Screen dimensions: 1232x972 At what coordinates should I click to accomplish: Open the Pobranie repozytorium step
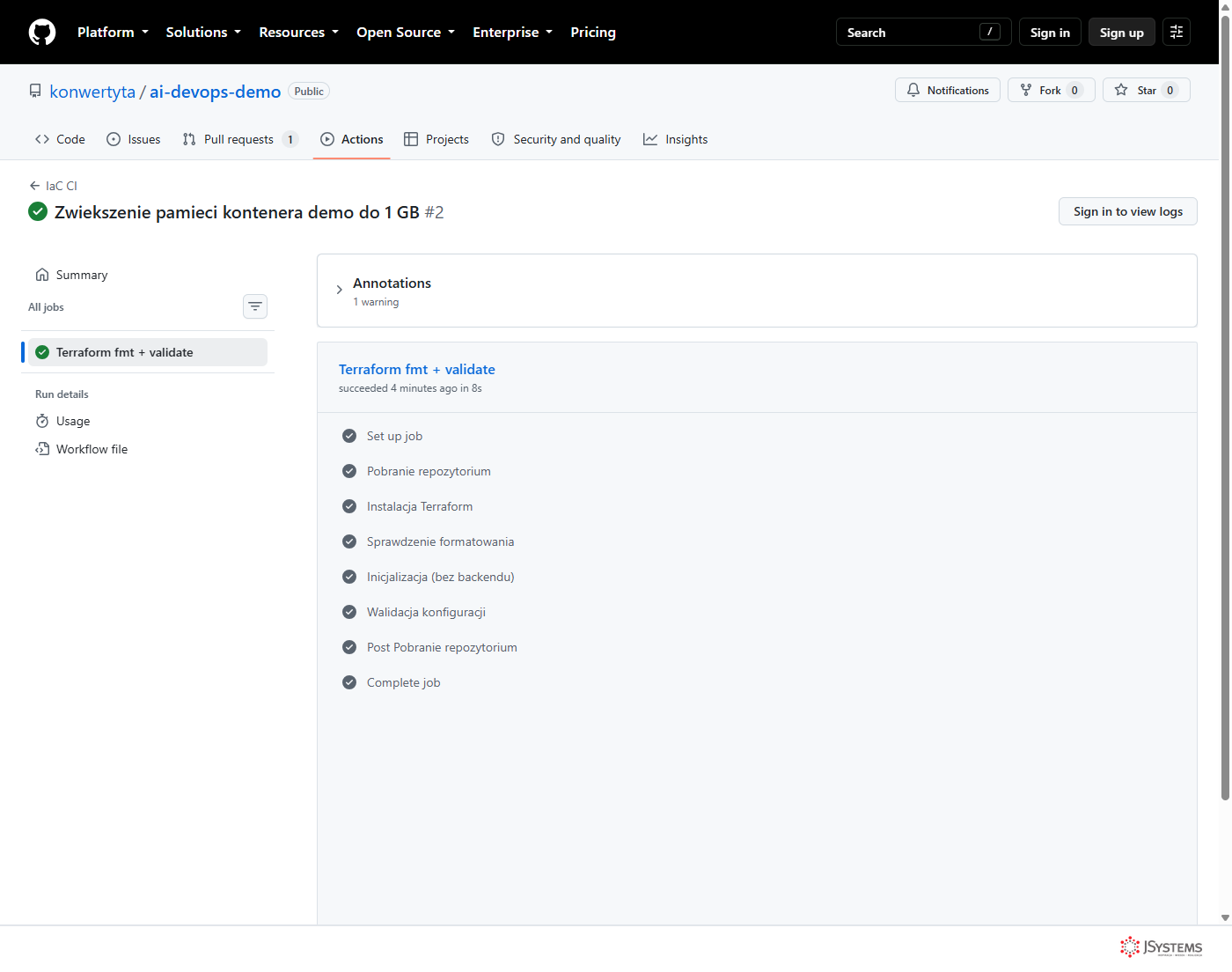coord(429,471)
